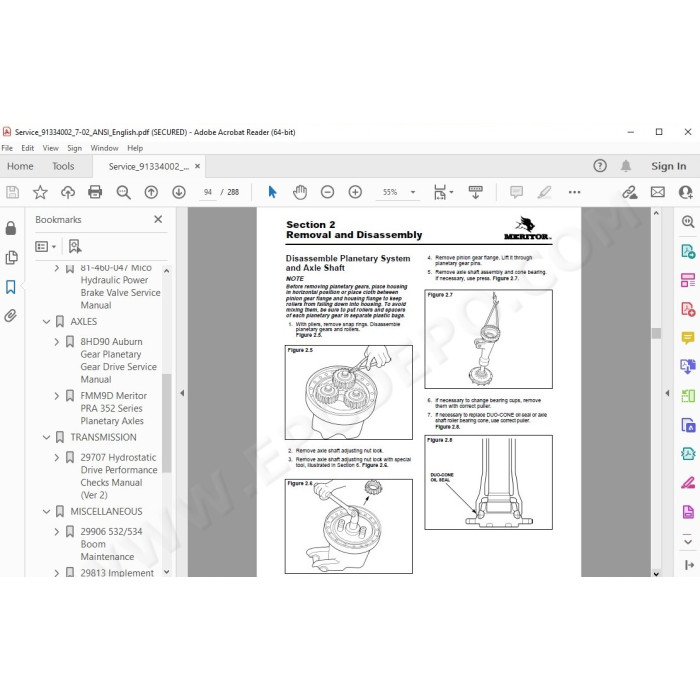Collapse the MISCELLANEOUS bookmark group
This screenshot has width=700, height=700.
click(x=46, y=512)
